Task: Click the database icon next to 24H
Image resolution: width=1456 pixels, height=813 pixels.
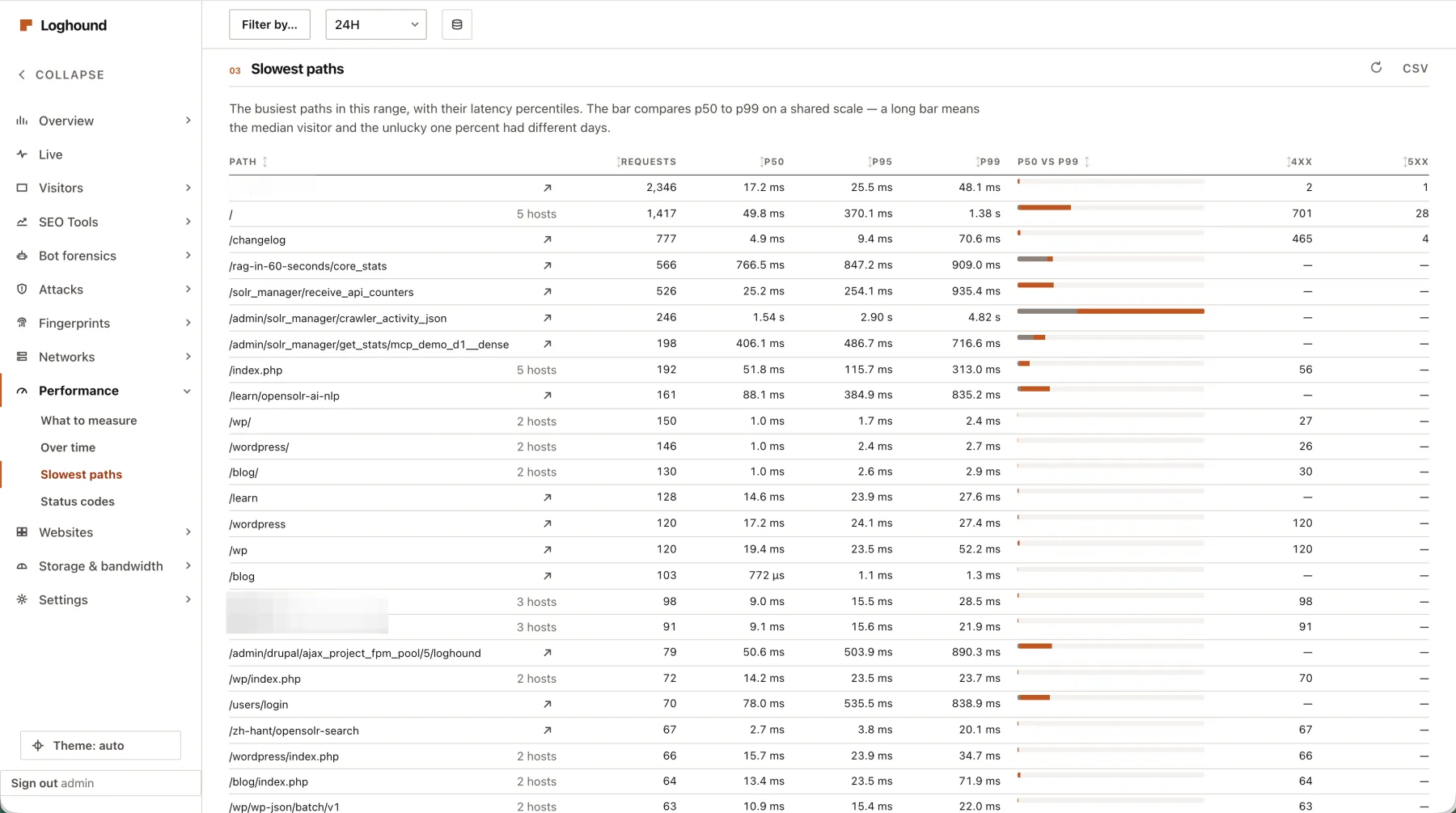Action: coord(457,25)
